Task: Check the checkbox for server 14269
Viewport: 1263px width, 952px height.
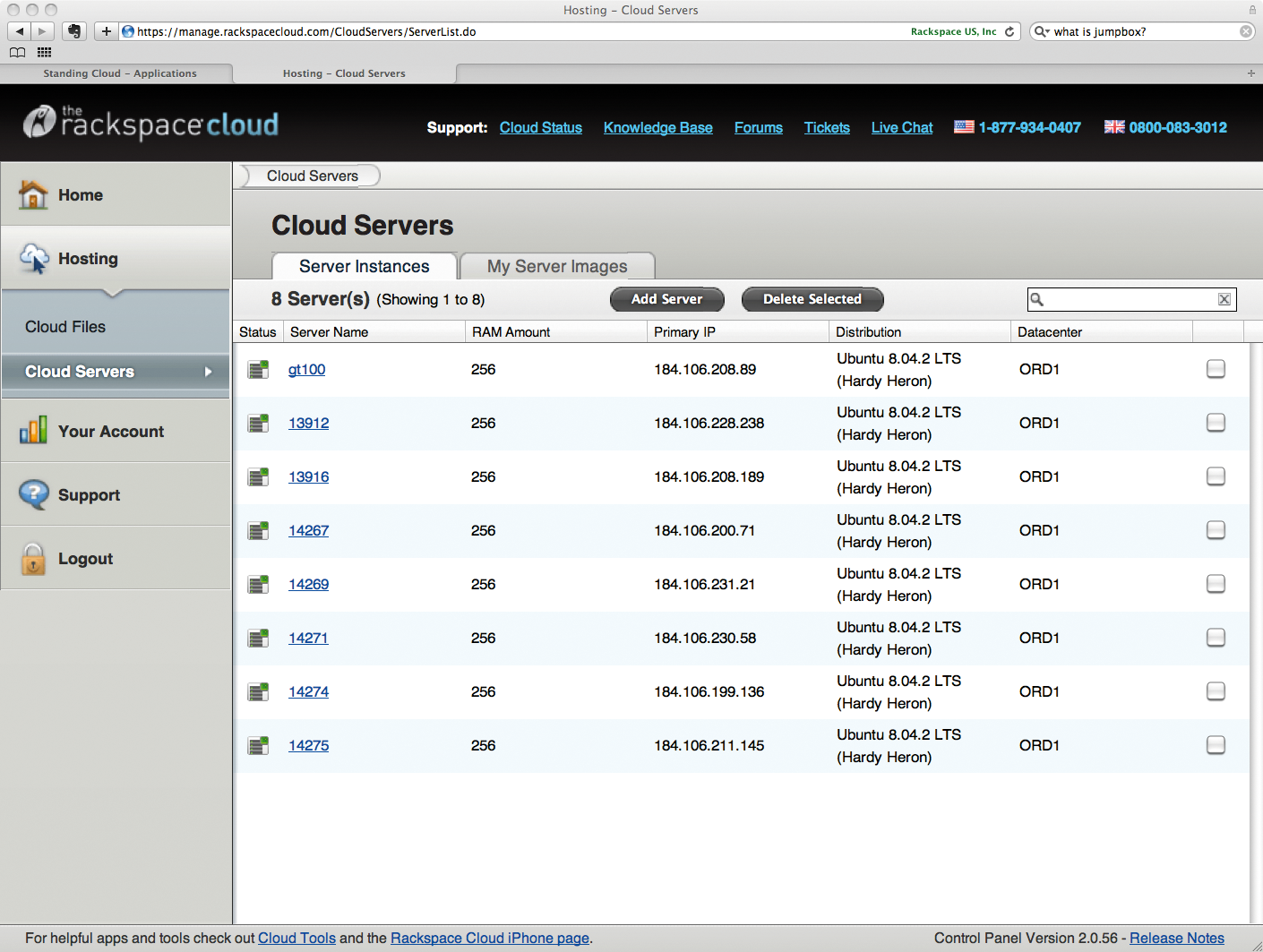Action: pos(1216,584)
